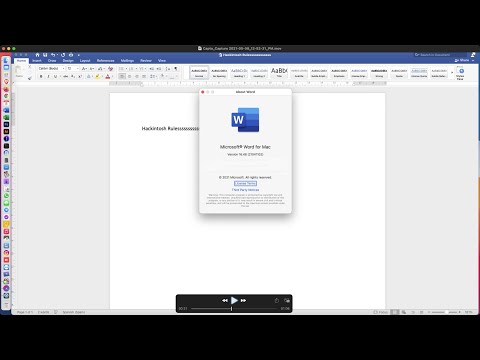Click the Decrease Indent icon
The width and height of the screenshot is (480, 360).
click(152, 69)
